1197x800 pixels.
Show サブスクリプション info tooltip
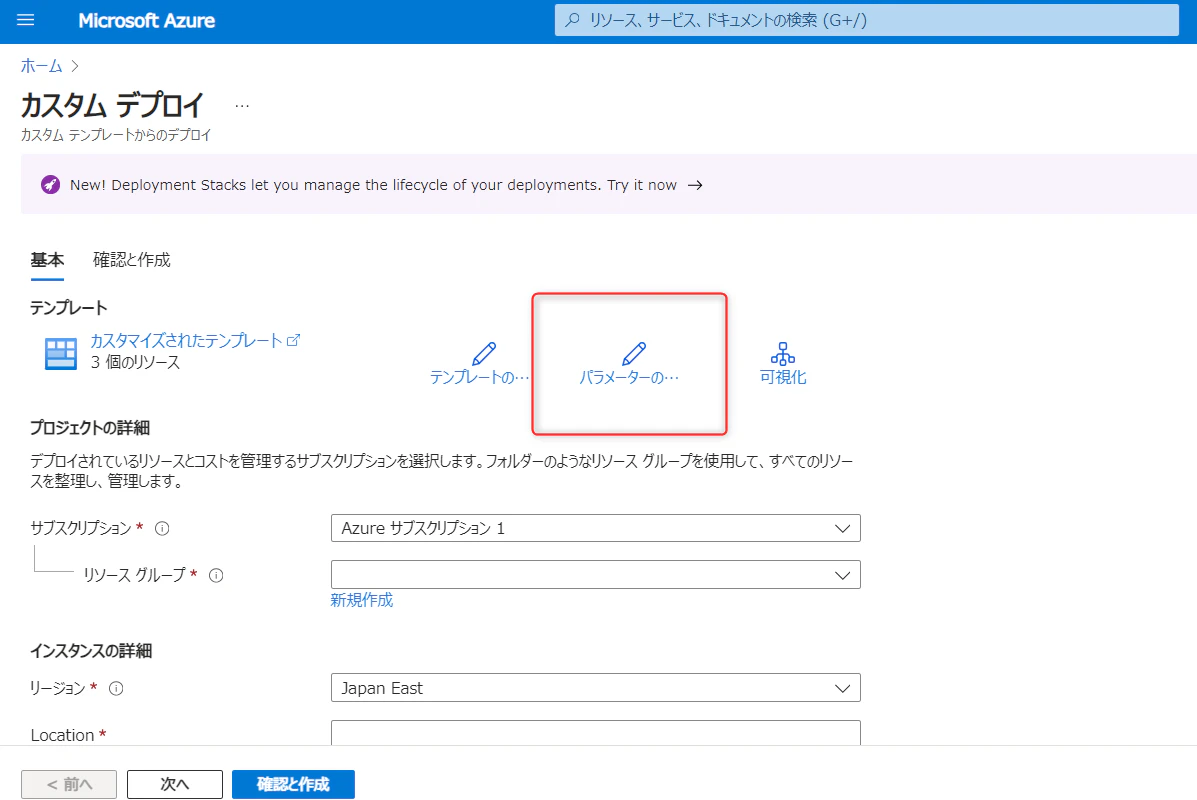point(162,528)
